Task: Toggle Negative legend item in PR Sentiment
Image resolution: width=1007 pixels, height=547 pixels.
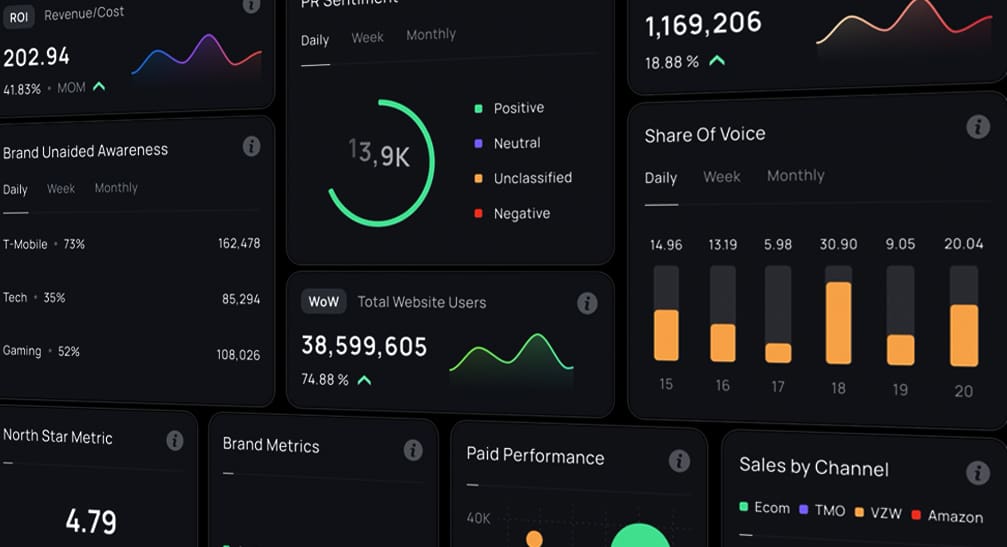Action: [x=512, y=213]
